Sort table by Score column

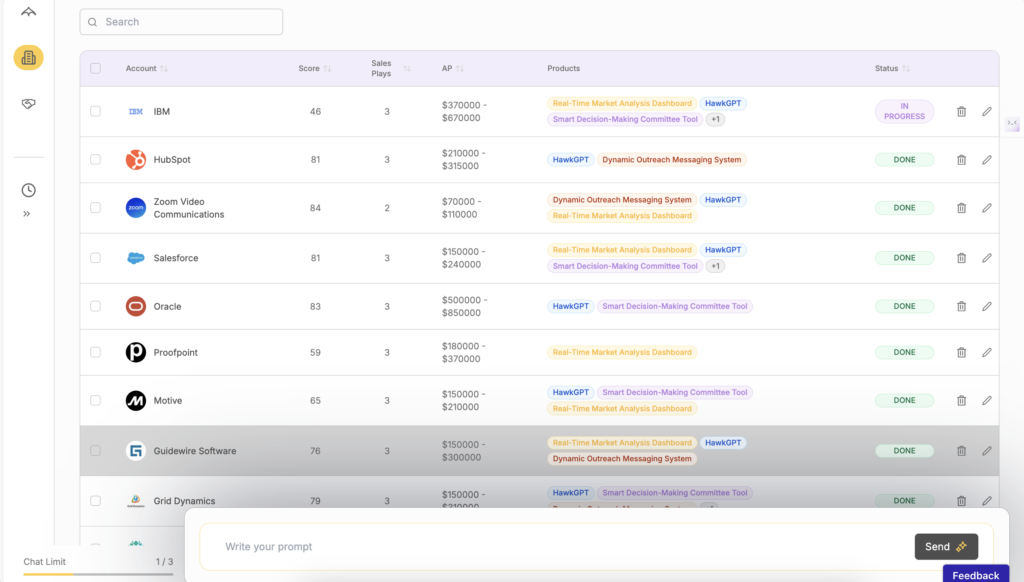point(327,69)
